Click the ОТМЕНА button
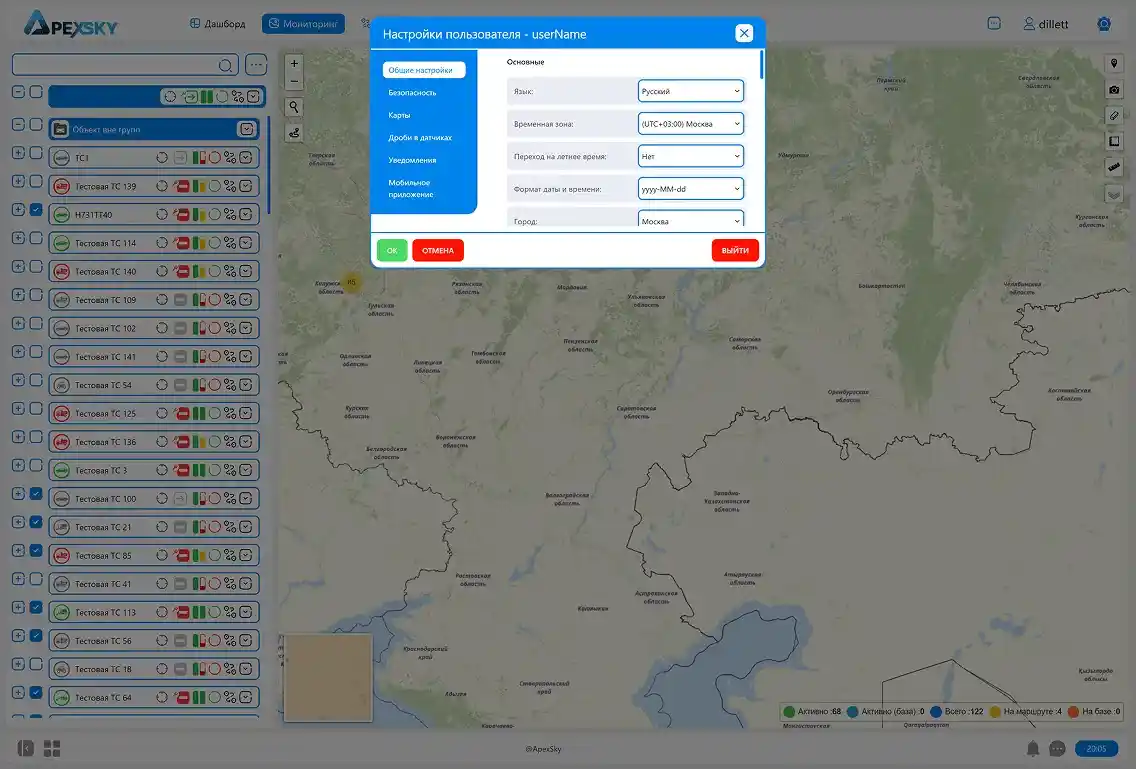The height and width of the screenshot is (769, 1136). click(x=438, y=251)
